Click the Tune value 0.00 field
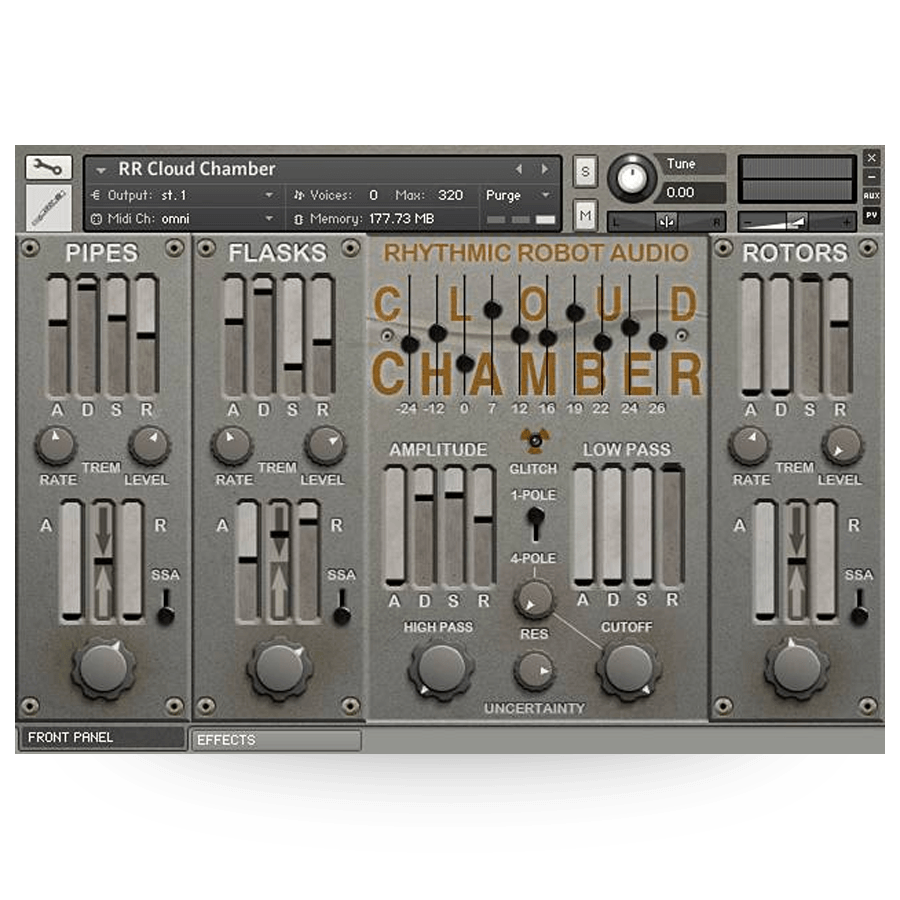This screenshot has width=900, height=900. click(x=693, y=192)
